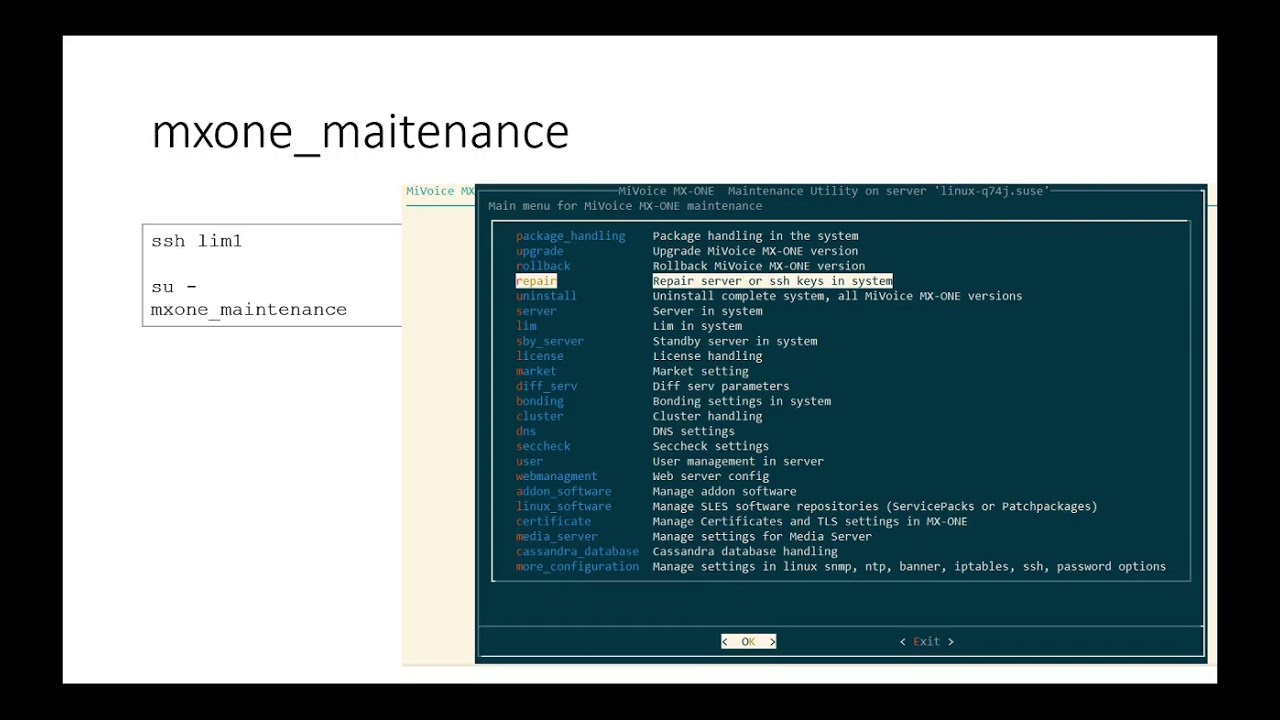Viewport: 1280px width, 720px height.
Task: Open the cluster menu entry
Action: (x=539, y=416)
